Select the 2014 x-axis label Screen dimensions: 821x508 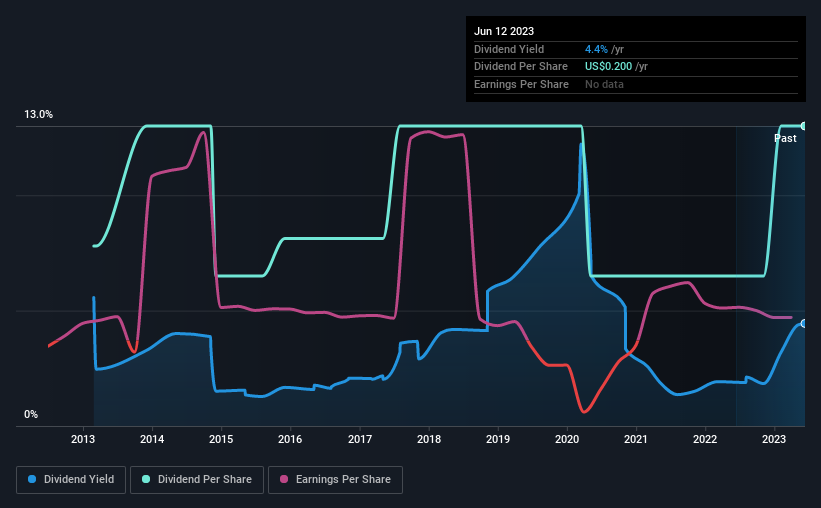tap(152, 439)
